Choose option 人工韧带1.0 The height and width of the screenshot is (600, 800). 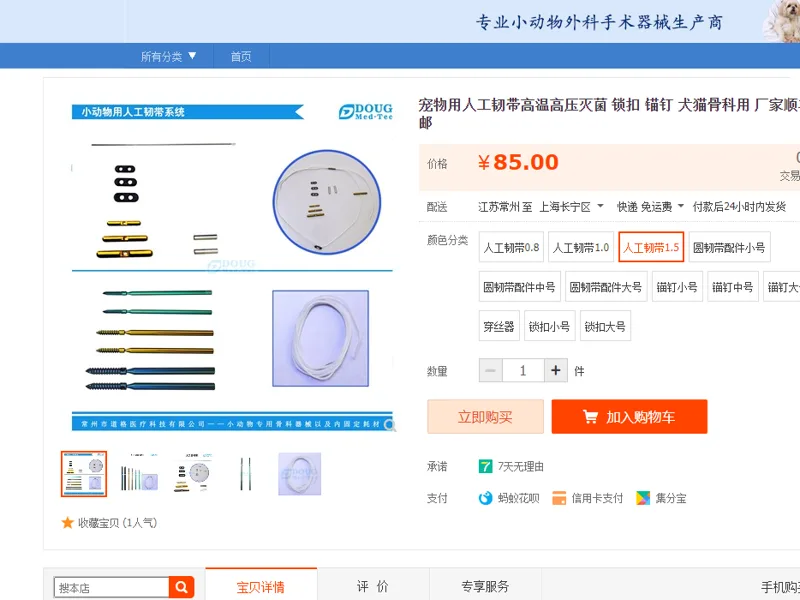tap(581, 247)
